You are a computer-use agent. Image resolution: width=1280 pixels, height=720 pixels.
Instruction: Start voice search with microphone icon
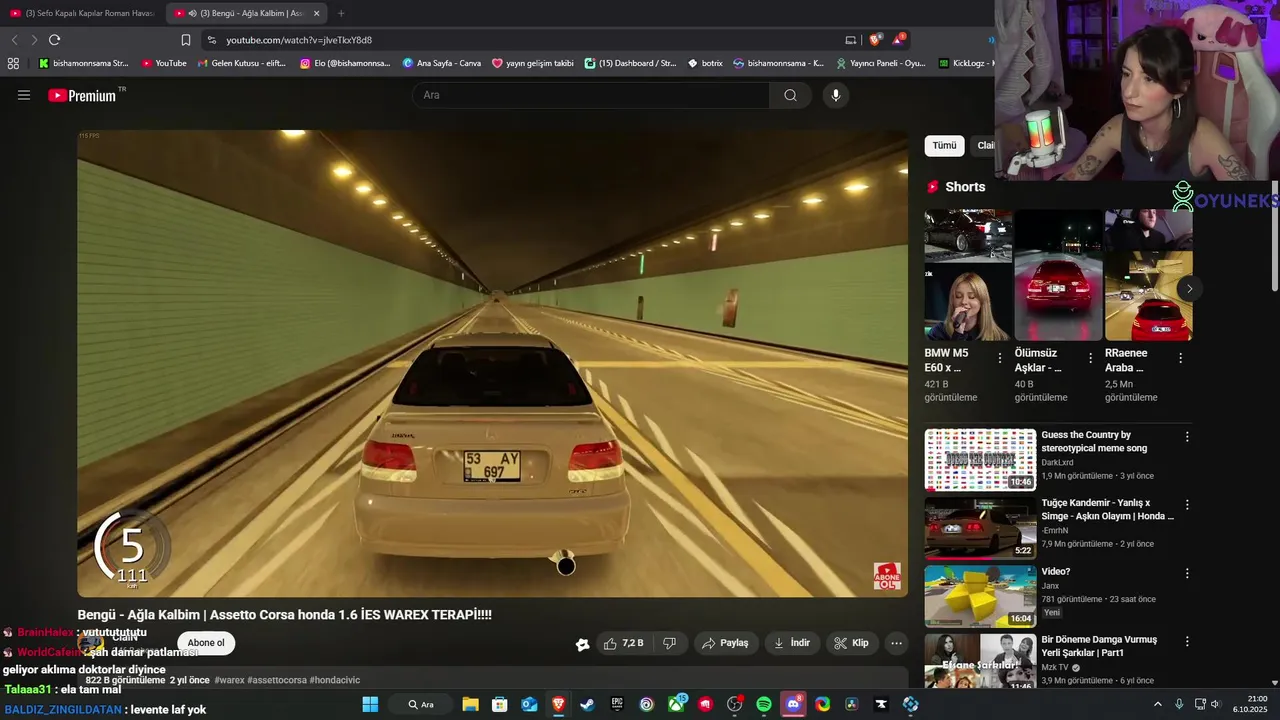[x=836, y=95]
